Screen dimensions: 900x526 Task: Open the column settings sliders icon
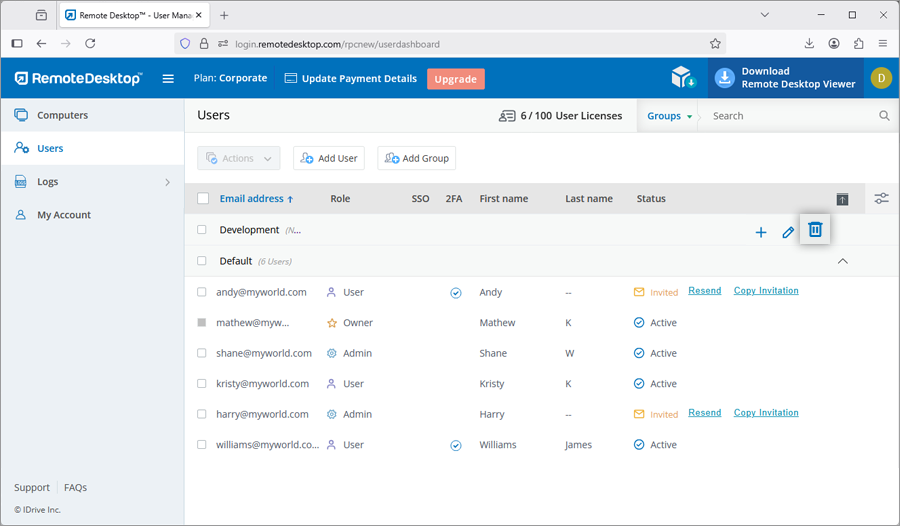(881, 199)
